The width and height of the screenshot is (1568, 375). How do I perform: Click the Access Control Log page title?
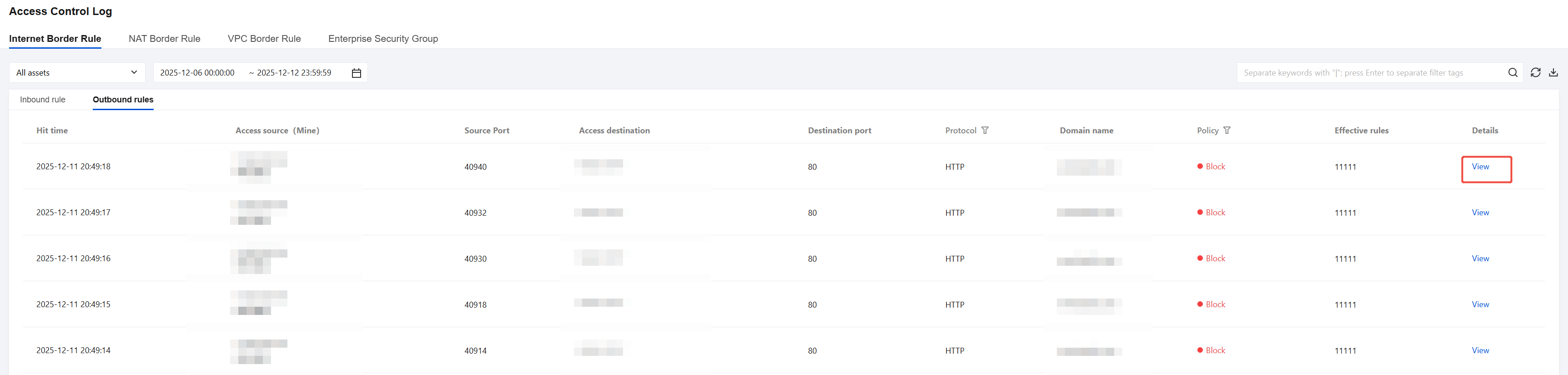click(60, 11)
